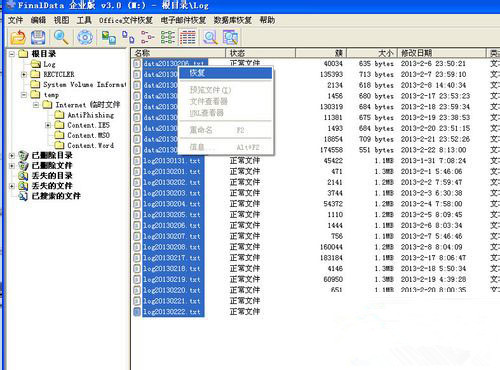Select the 丢失的目录 tree item

point(52,176)
